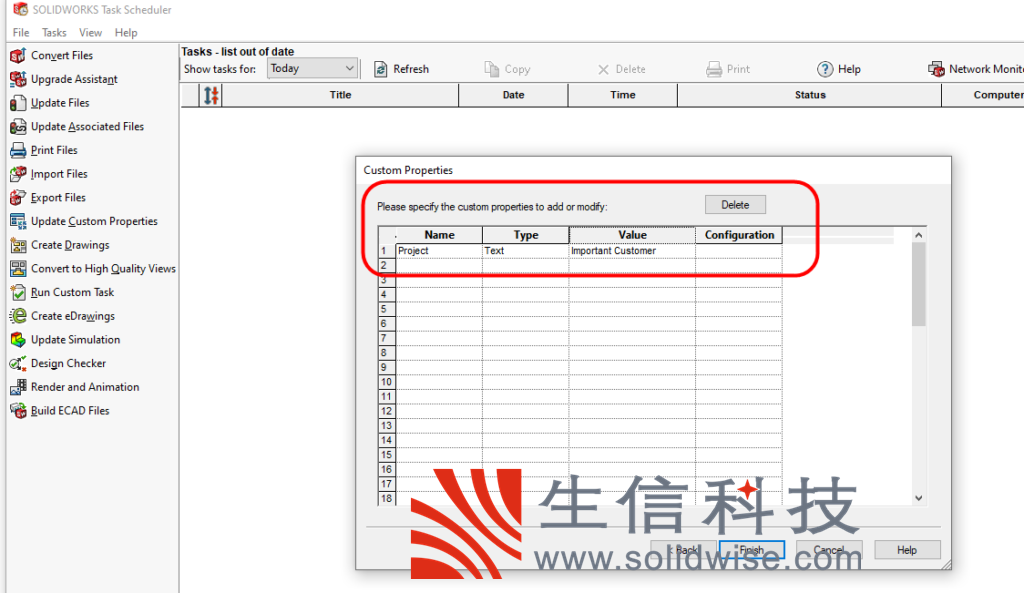The width and height of the screenshot is (1024, 593).
Task: Click the Configuration column header in grid
Action: pos(739,235)
